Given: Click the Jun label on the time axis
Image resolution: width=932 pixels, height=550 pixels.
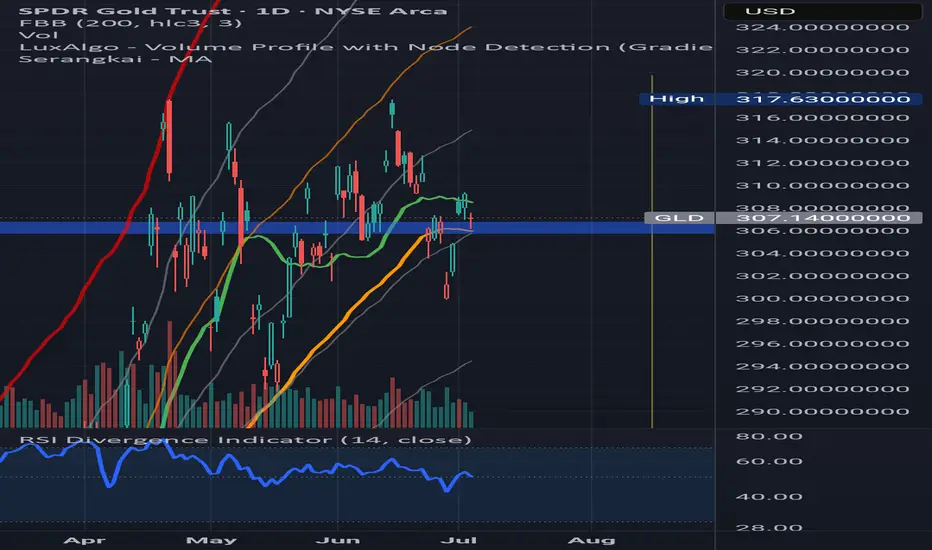Looking at the screenshot, I should pyautogui.click(x=338, y=540).
